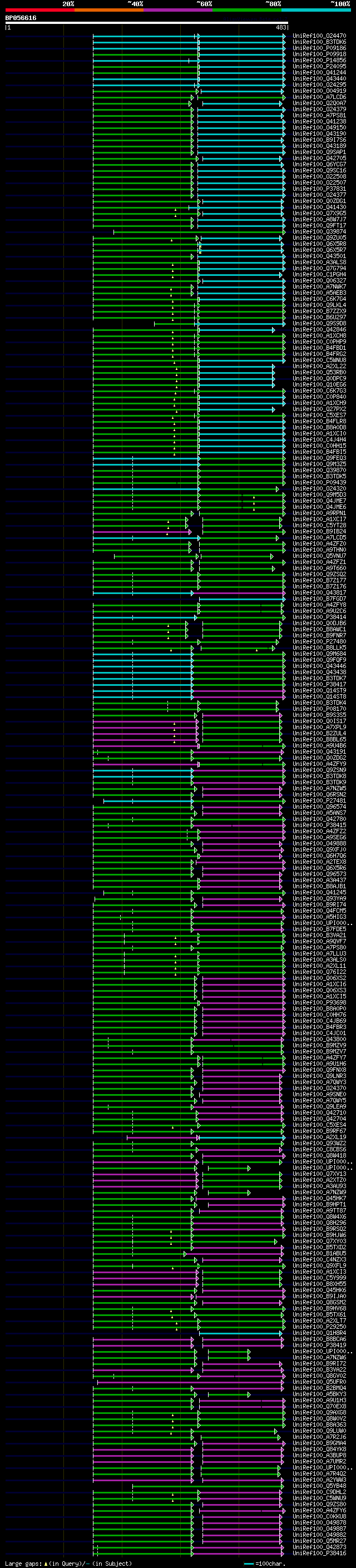Select label UniRef100_B3TDK7

[319, 678]
